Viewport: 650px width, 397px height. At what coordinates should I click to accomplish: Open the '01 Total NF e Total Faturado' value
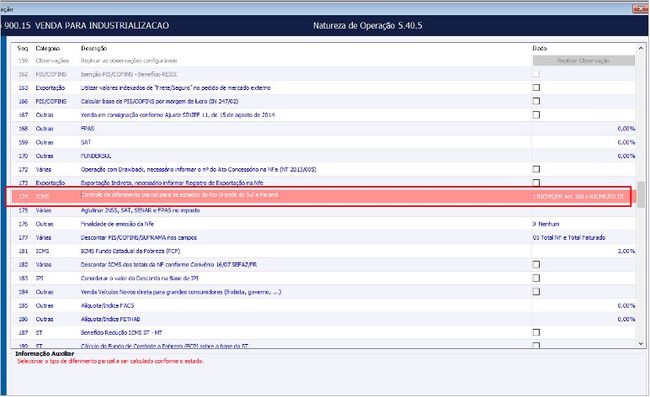569,237
